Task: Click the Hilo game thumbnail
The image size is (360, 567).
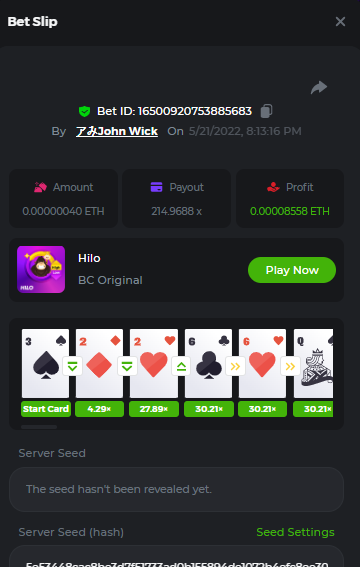Action: (41, 269)
